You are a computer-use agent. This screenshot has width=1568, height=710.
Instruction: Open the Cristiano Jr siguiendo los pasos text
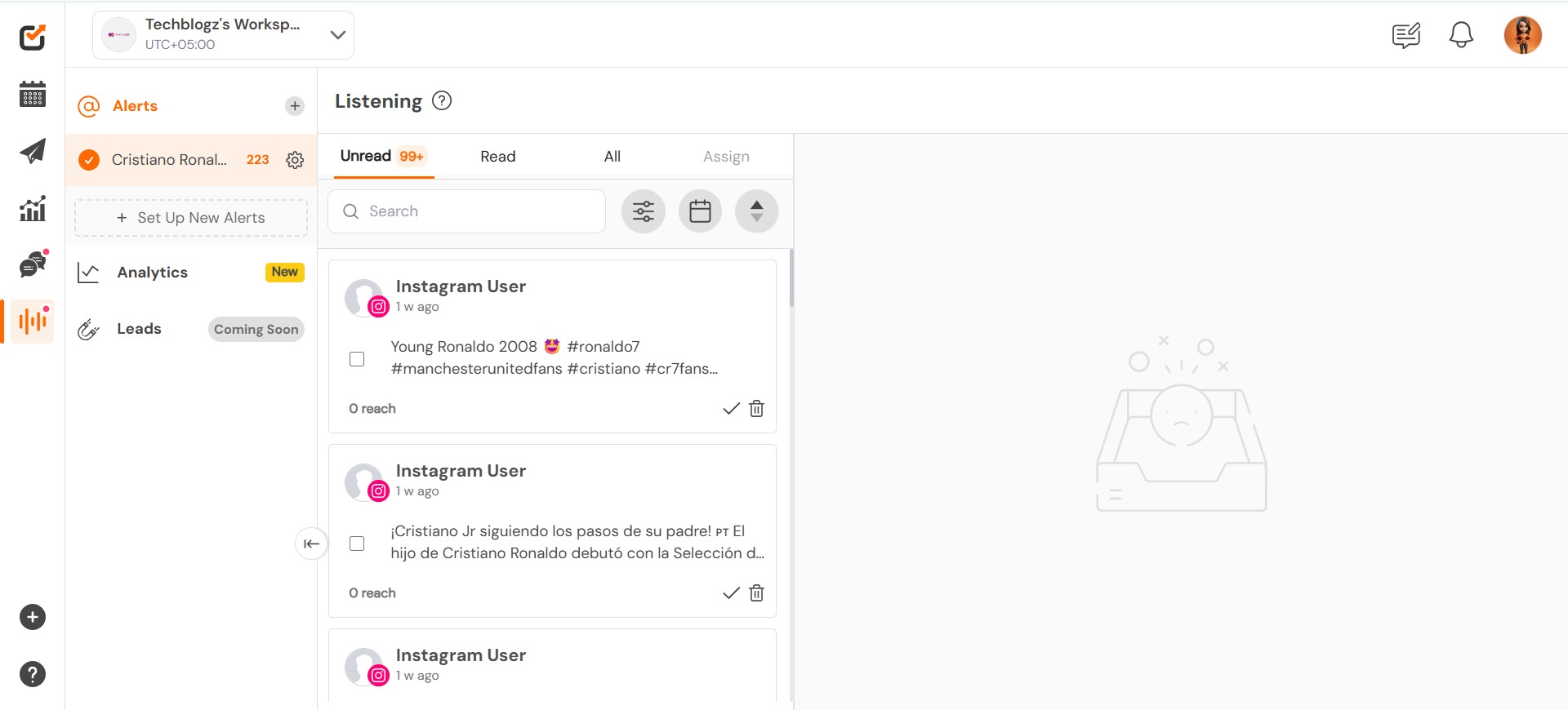[x=577, y=542]
